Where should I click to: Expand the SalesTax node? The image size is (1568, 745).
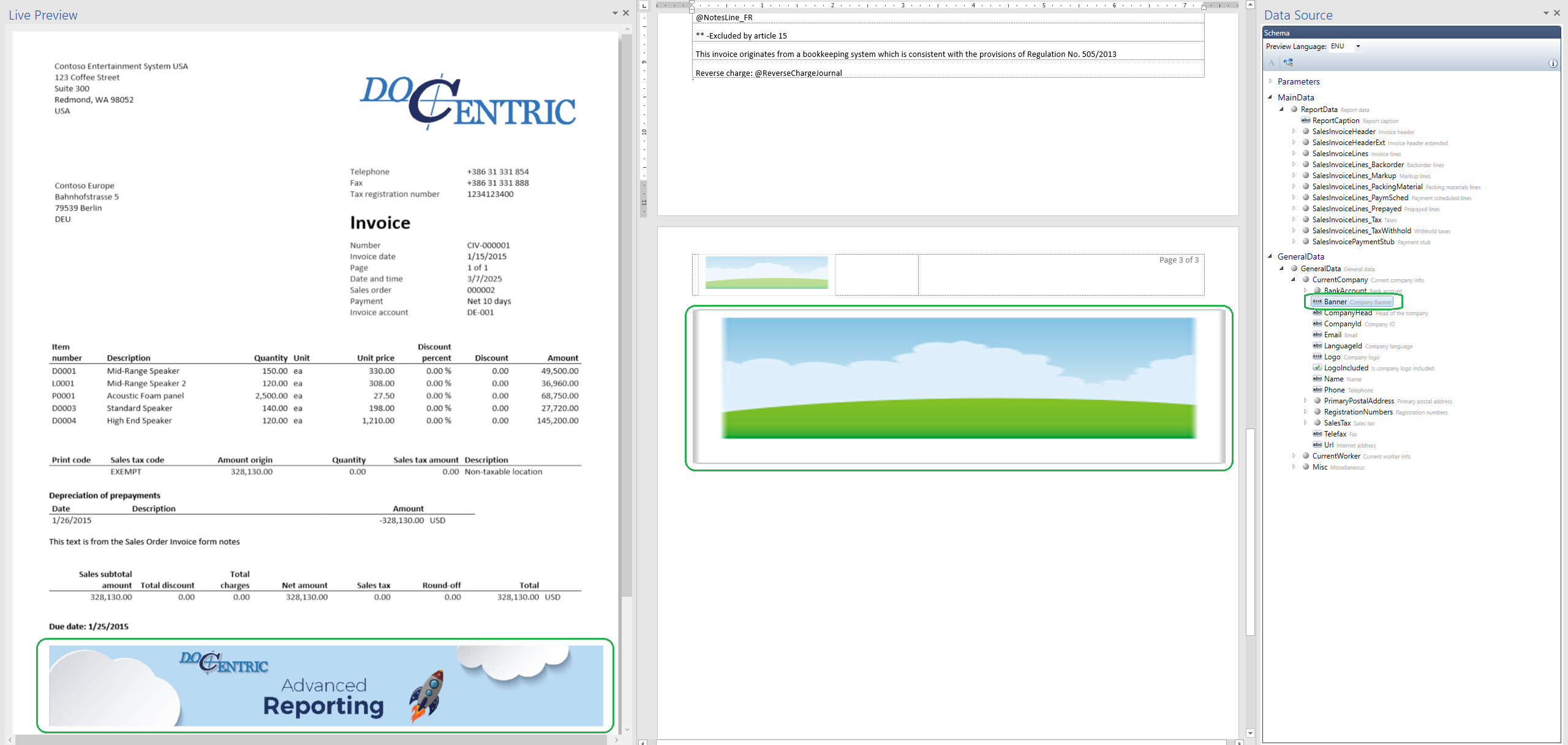coord(1306,423)
